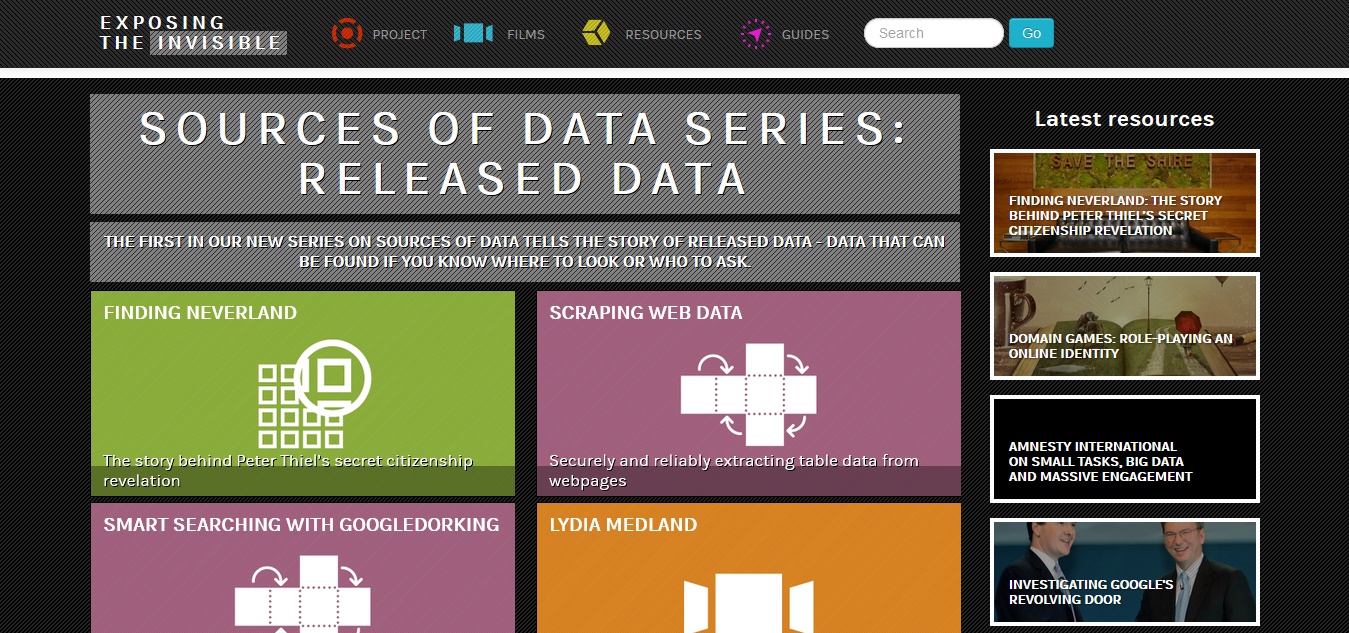Open the Amnesty International big data resource
1349x633 pixels.
(x=1124, y=449)
